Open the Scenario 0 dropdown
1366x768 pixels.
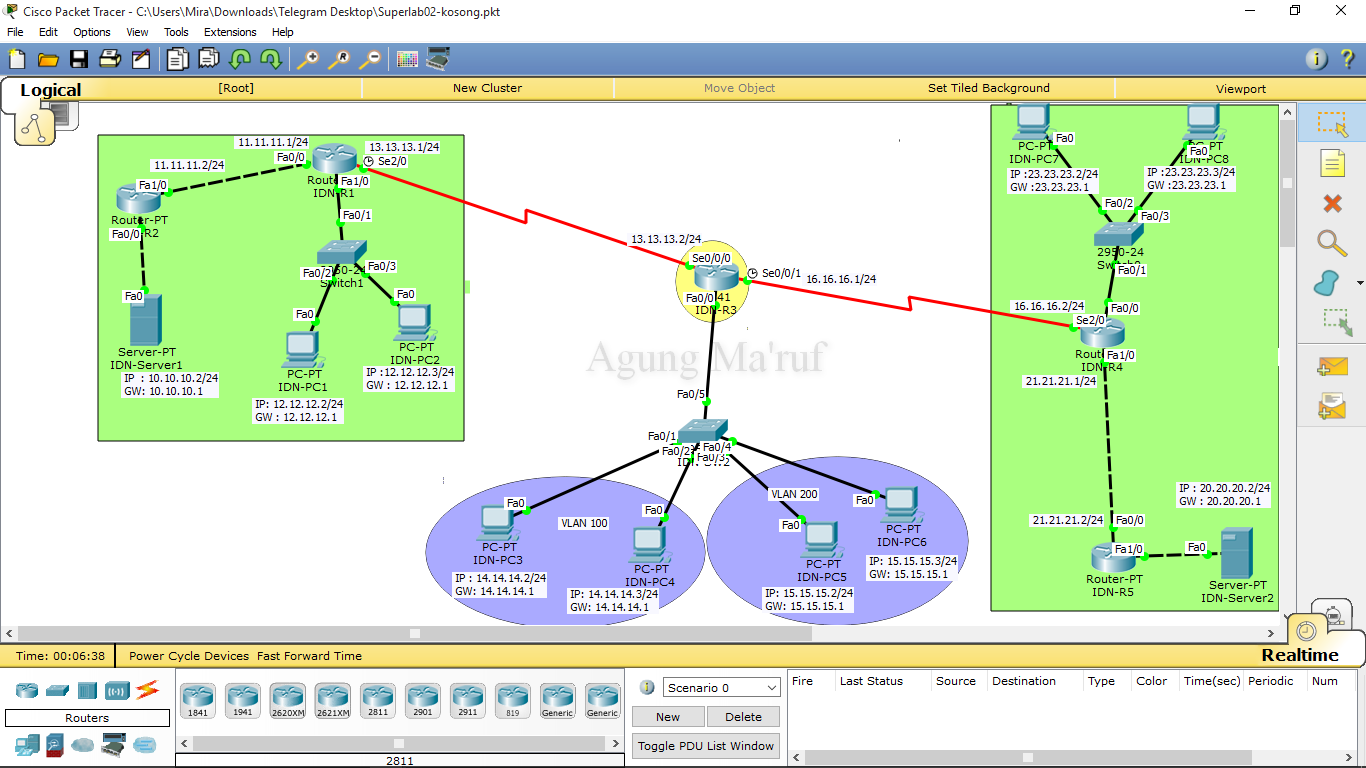[x=721, y=687]
